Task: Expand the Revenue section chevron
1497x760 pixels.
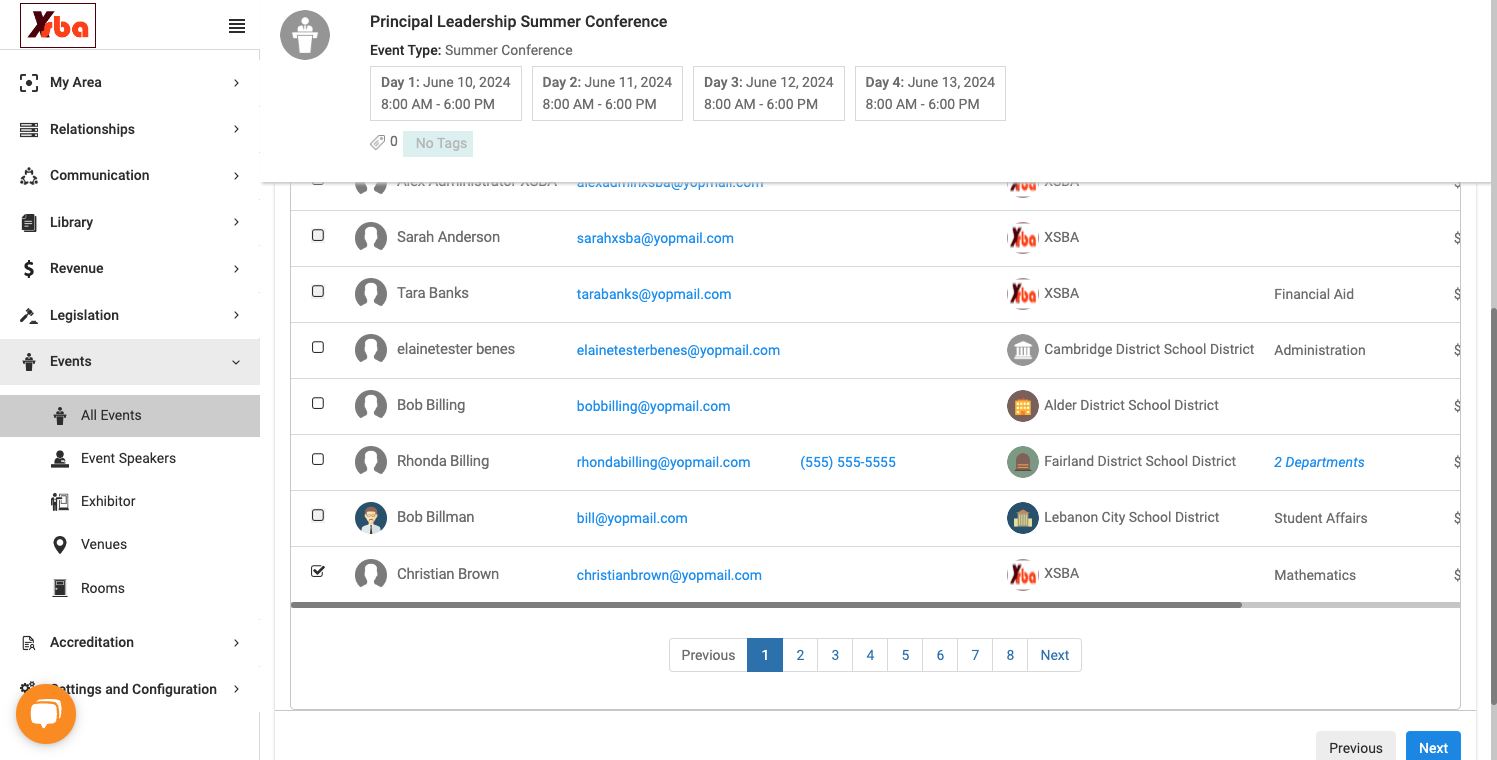Action: [x=237, y=269]
